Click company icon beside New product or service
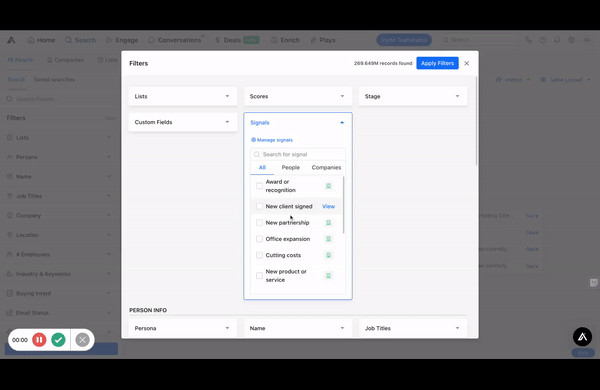 328,276
